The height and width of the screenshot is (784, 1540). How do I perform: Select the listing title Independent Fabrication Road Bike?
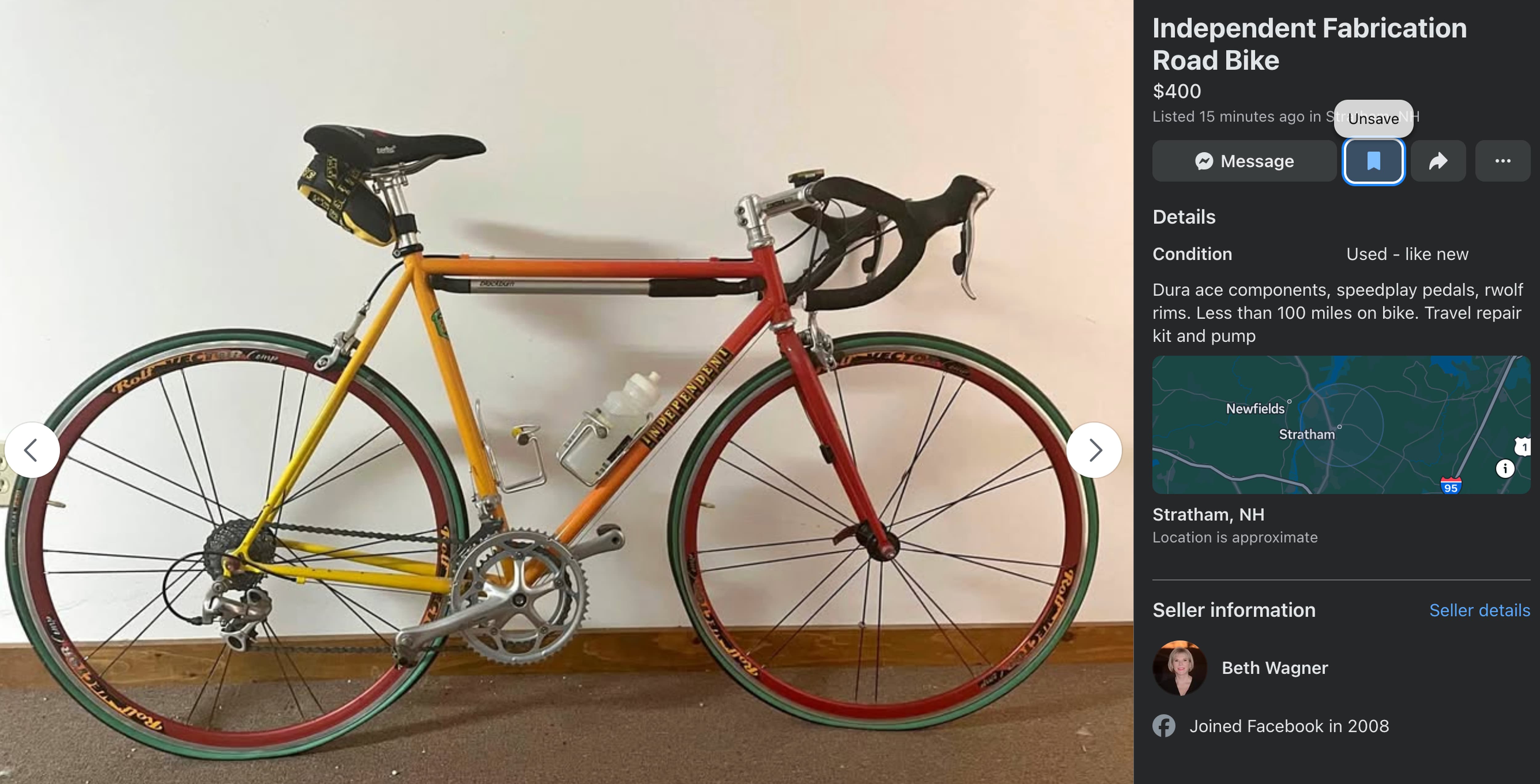(x=1309, y=44)
